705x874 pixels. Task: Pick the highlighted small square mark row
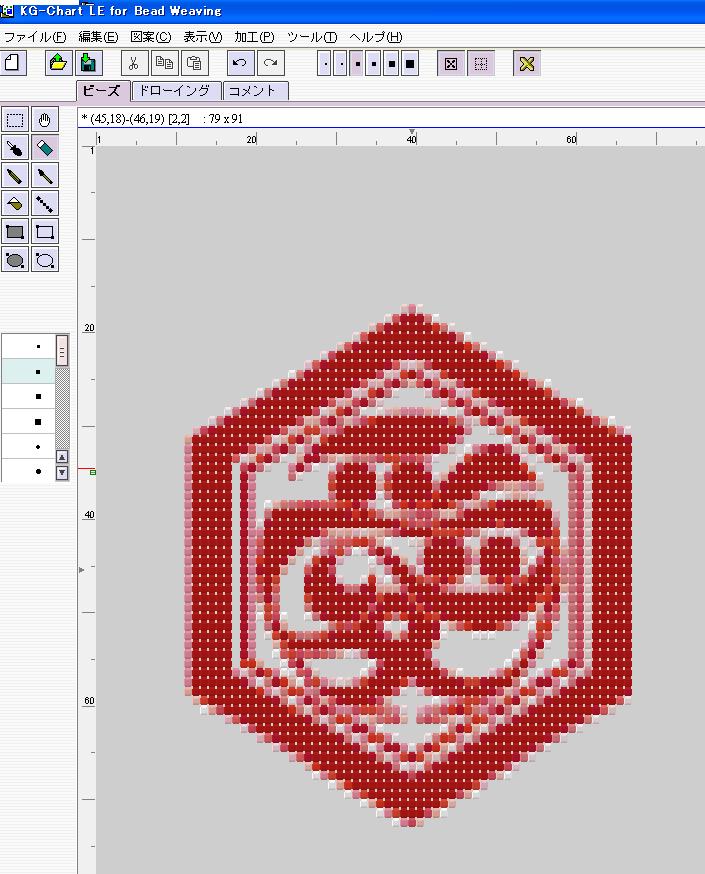pyautogui.click(x=28, y=371)
